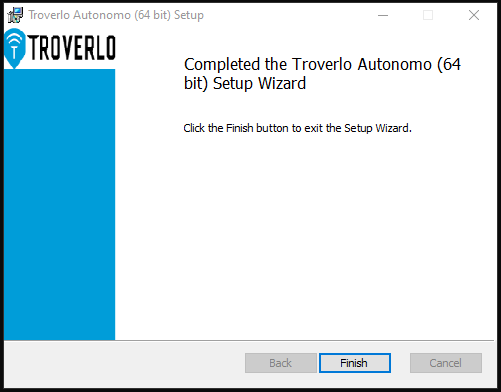
Task: Click the disabled Cancel button
Action: (446, 363)
